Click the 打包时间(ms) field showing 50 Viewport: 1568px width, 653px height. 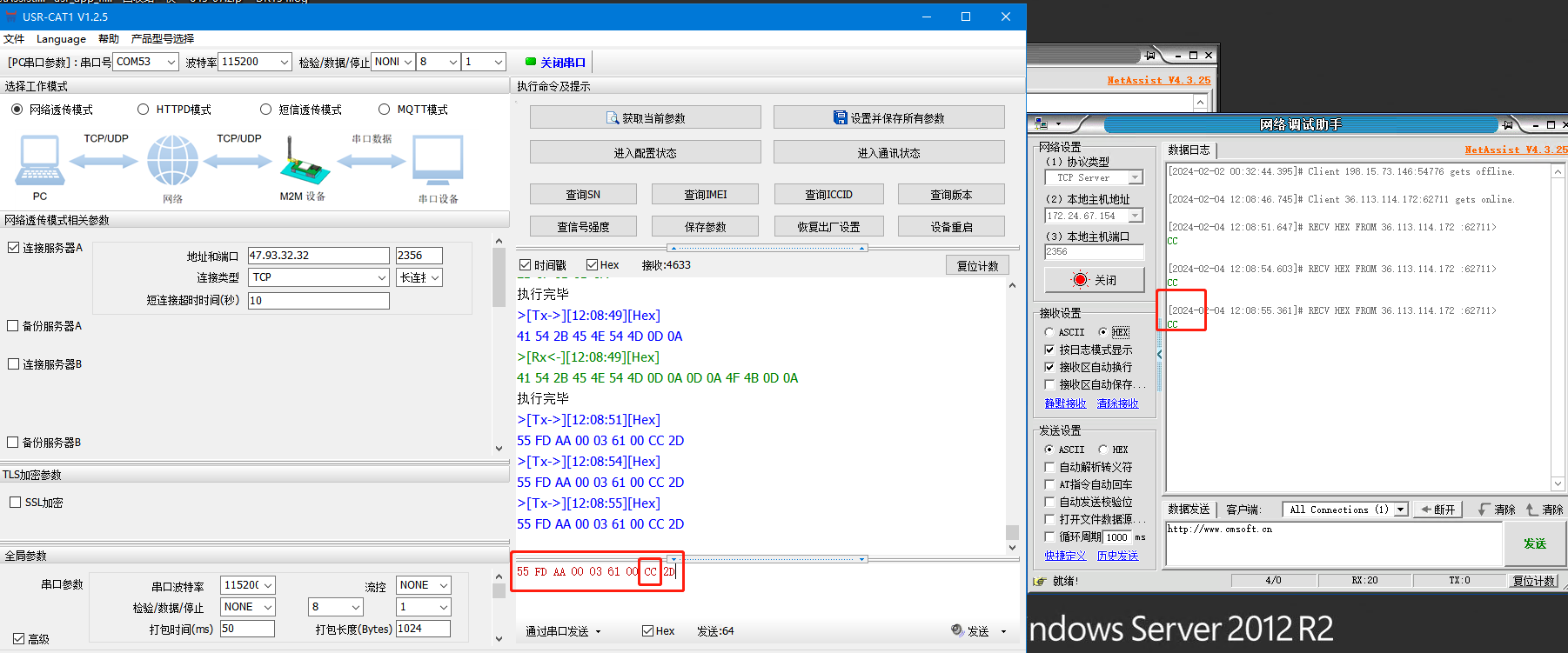tap(247, 629)
